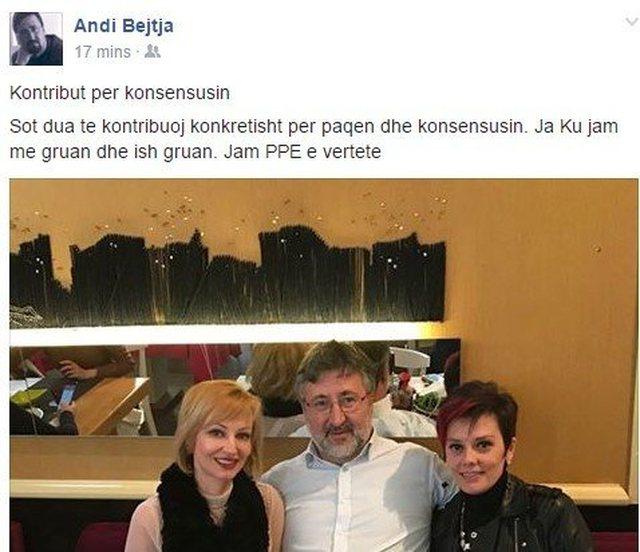640x552 pixels.
Task: Open the post options chevron menu
Action: click(632, 22)
